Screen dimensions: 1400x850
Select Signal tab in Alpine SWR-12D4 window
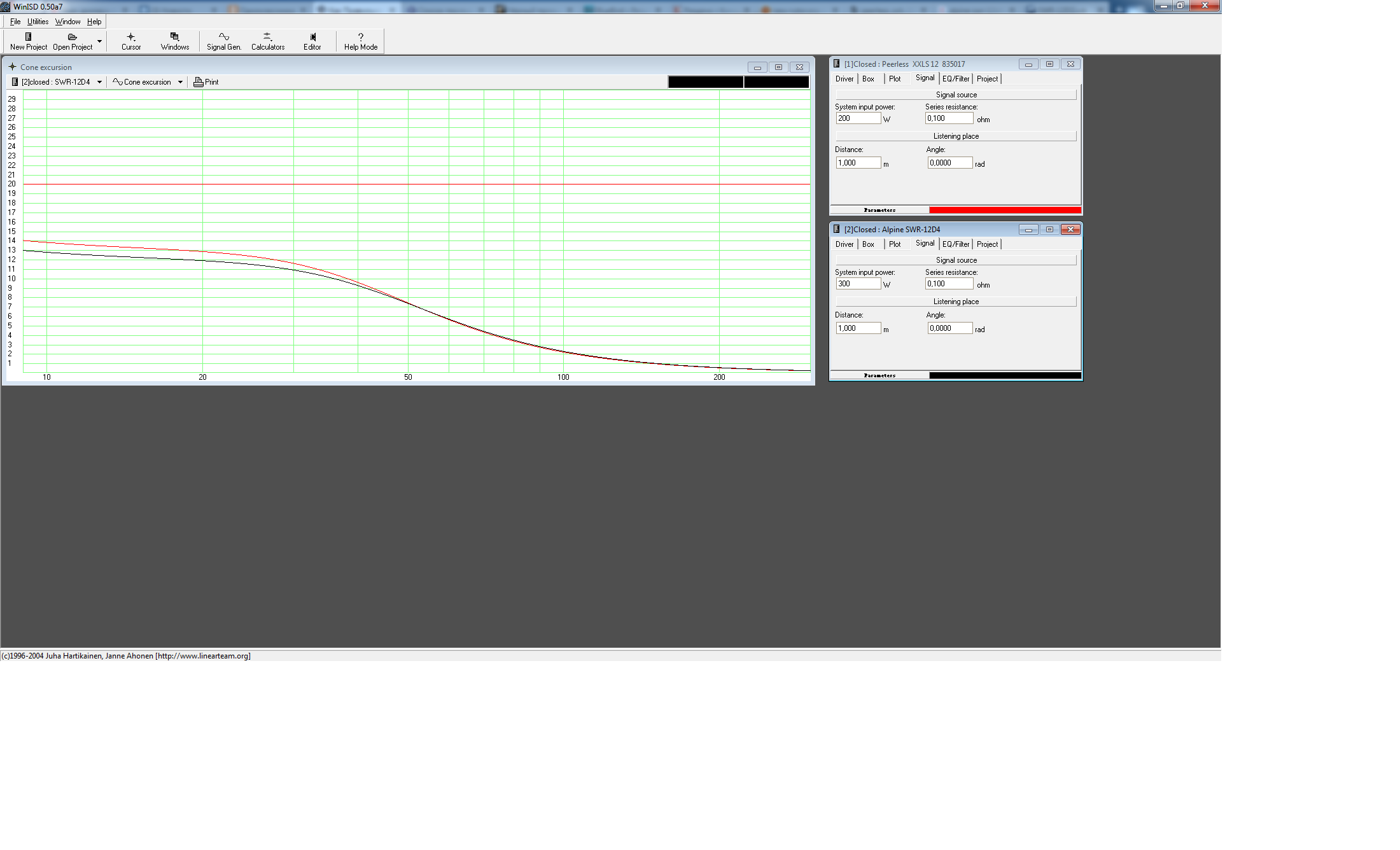tap(925, 243)
